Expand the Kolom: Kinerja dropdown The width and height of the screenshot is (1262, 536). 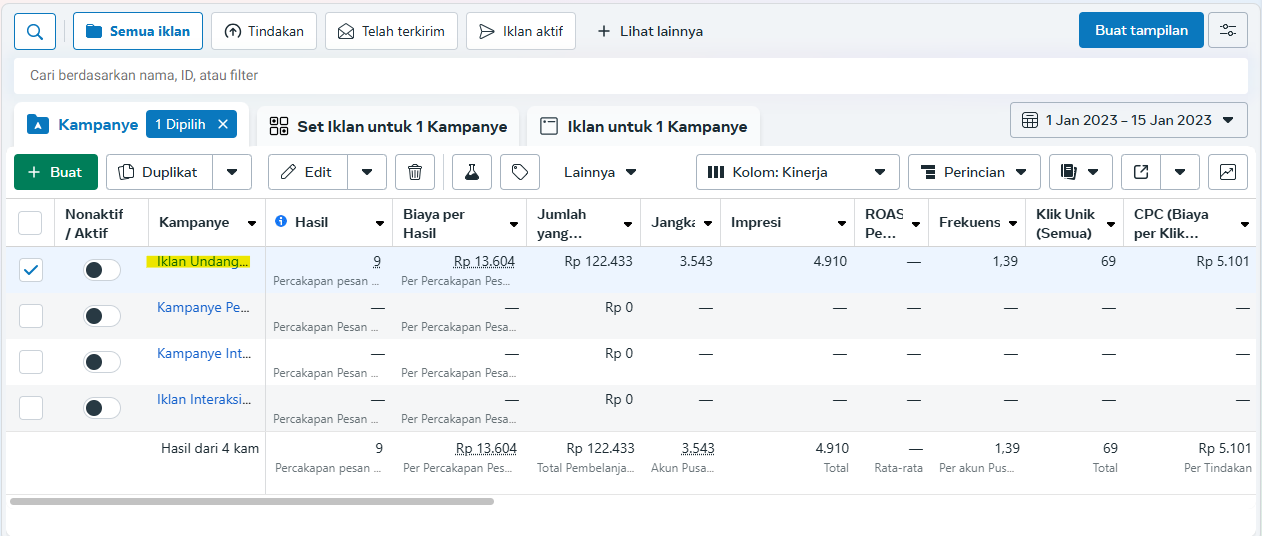tap(797, 172)
